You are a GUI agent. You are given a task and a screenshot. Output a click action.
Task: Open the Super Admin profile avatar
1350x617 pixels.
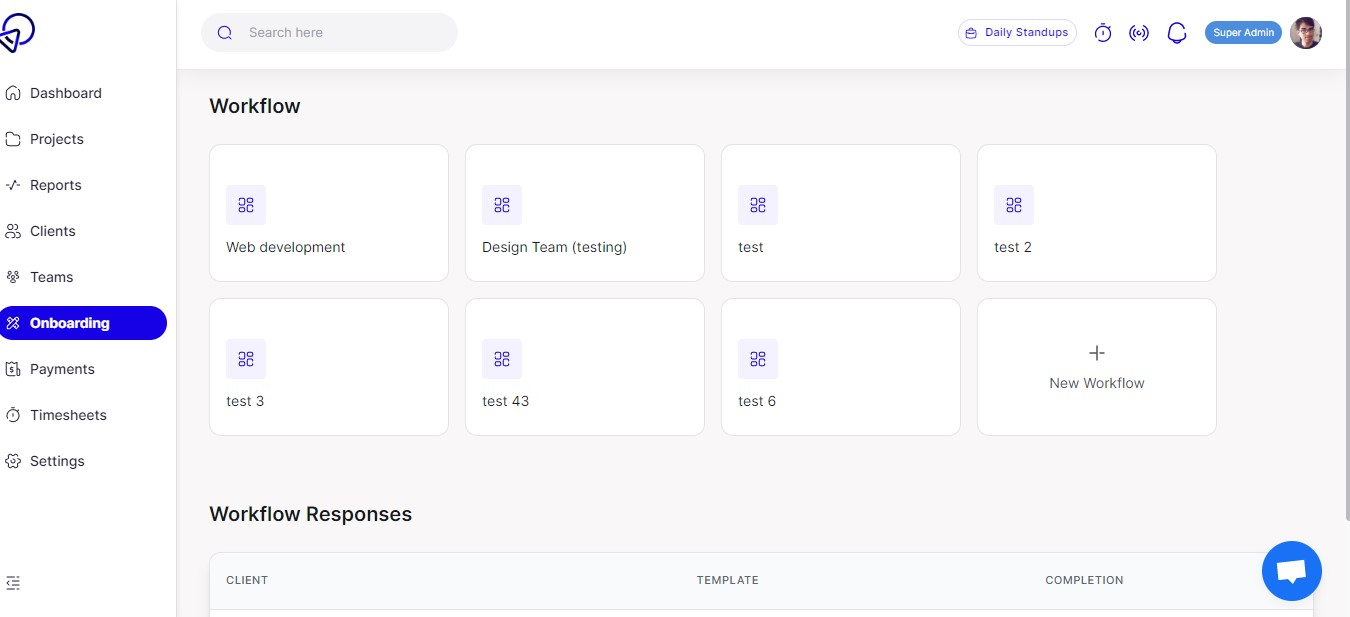coord(1306,32)
